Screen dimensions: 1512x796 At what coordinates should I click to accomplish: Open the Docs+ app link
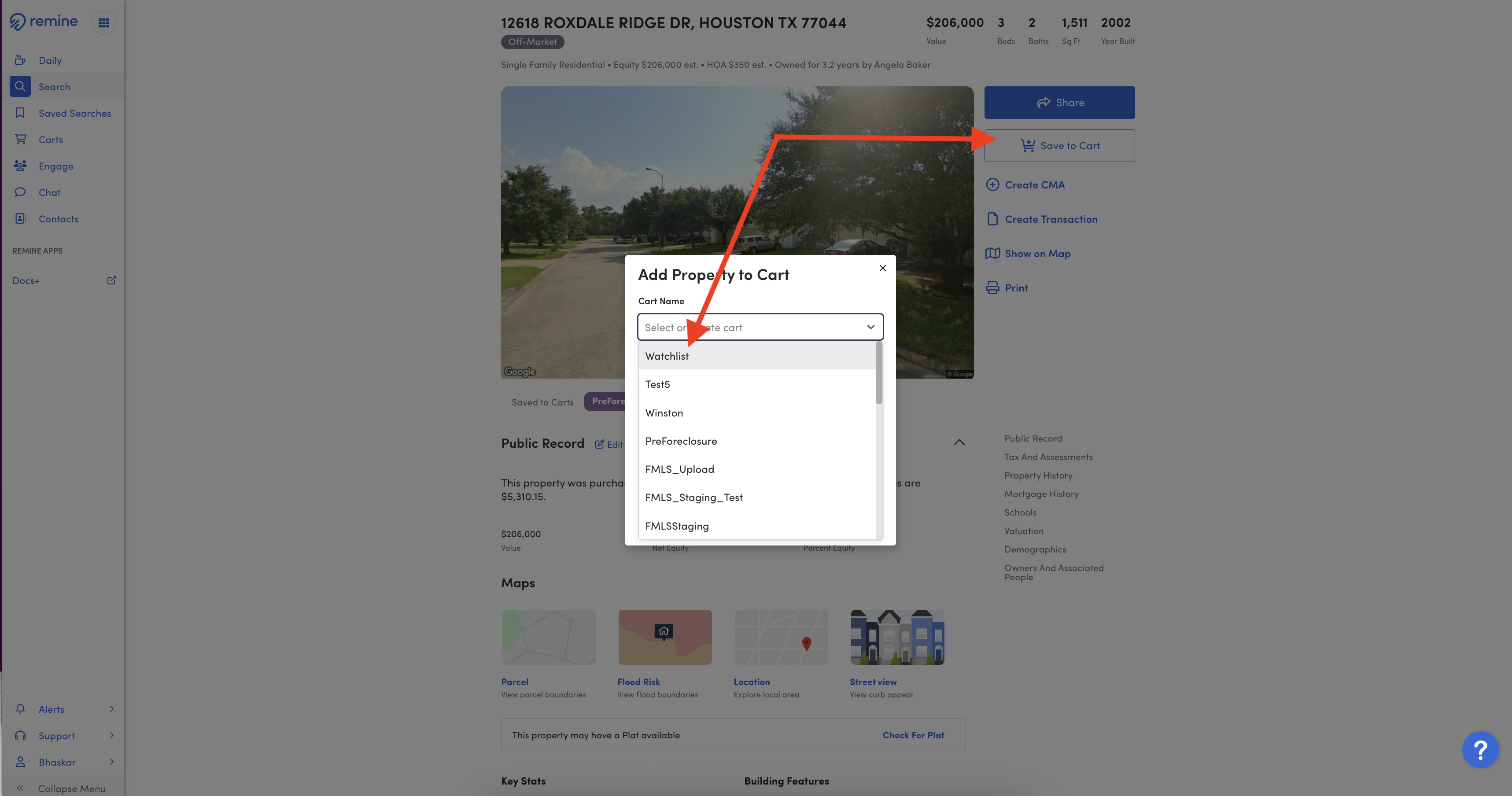26,280
